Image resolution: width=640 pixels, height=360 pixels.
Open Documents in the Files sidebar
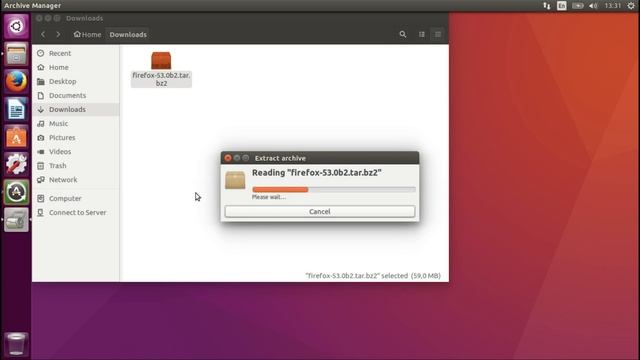coord(76,96)
